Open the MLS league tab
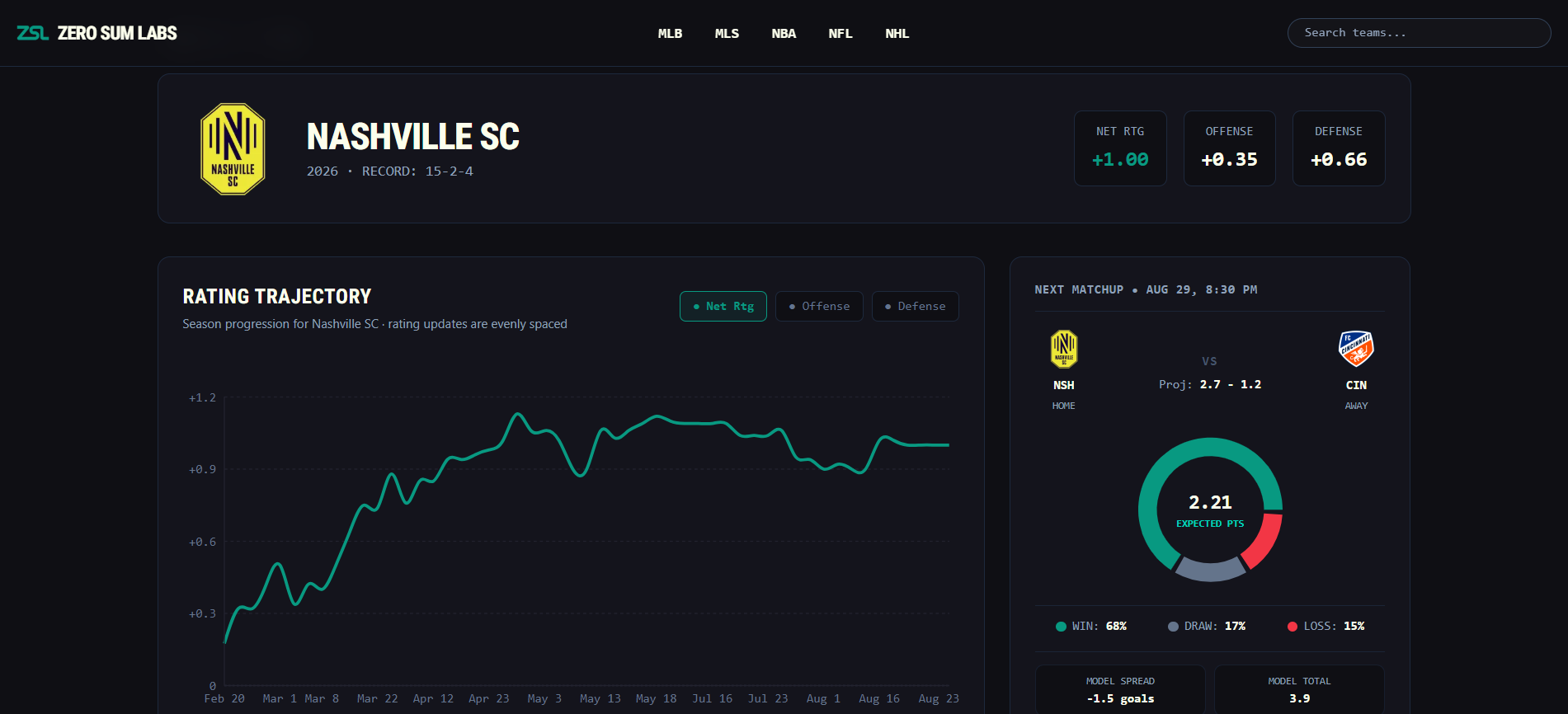Screen dimensions: 1568x714 coord(727,34)
